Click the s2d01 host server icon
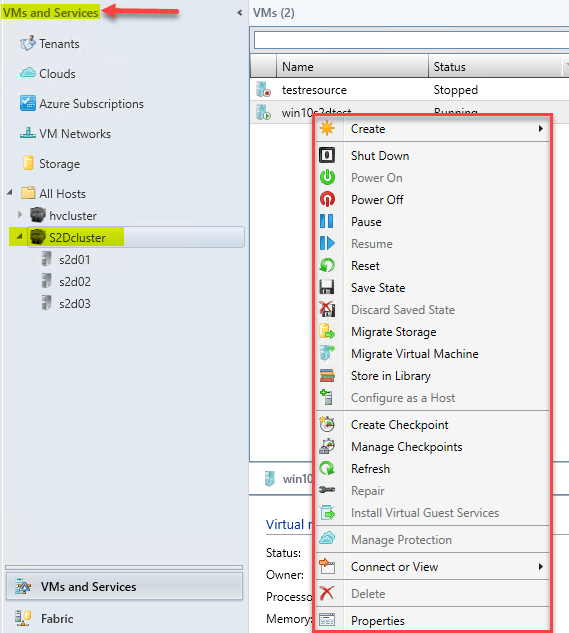This screenshot has height=633, width=569. pyautogui.click(x=47, y=259)
